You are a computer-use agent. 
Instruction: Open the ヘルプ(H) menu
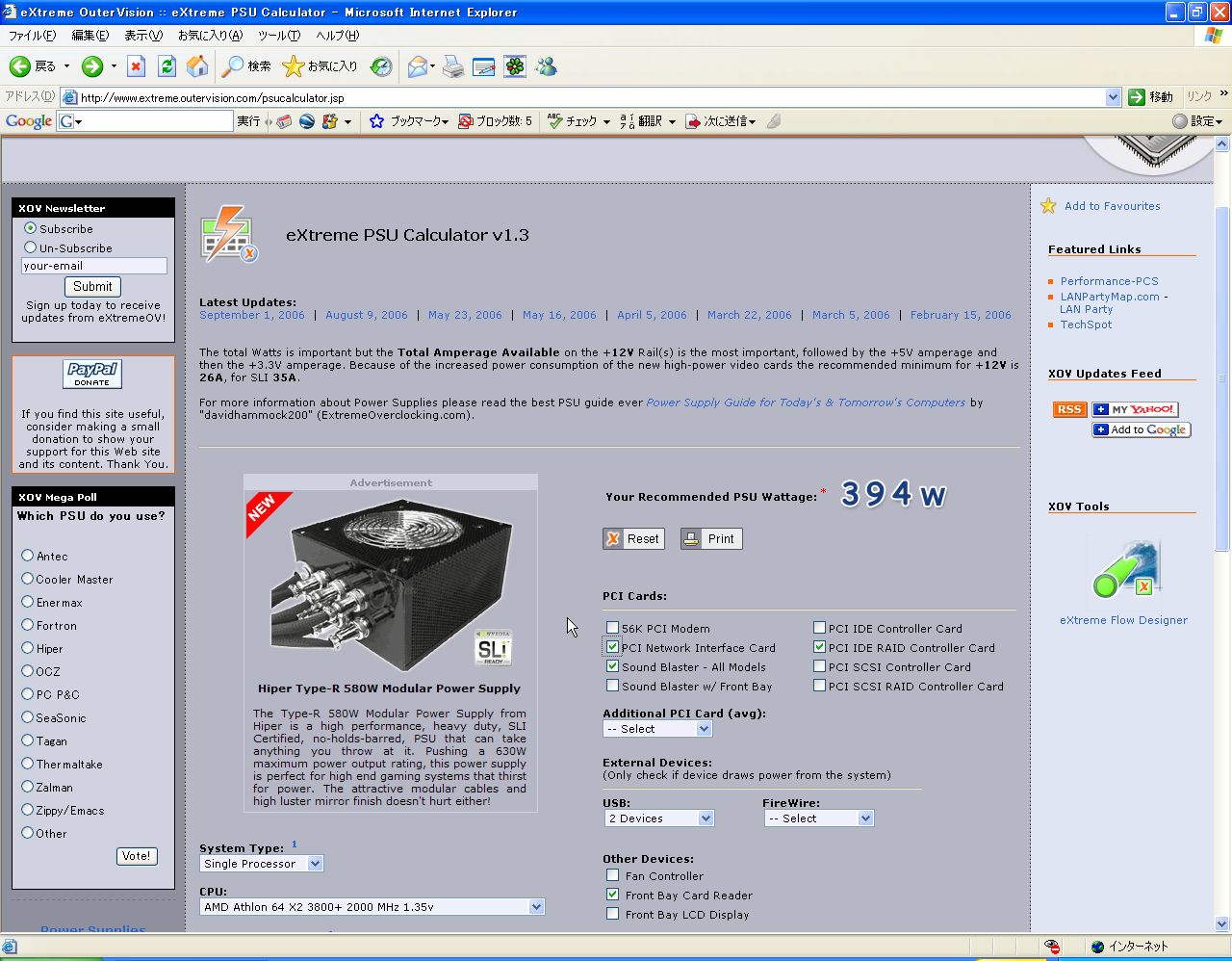[x=338, y=36]
